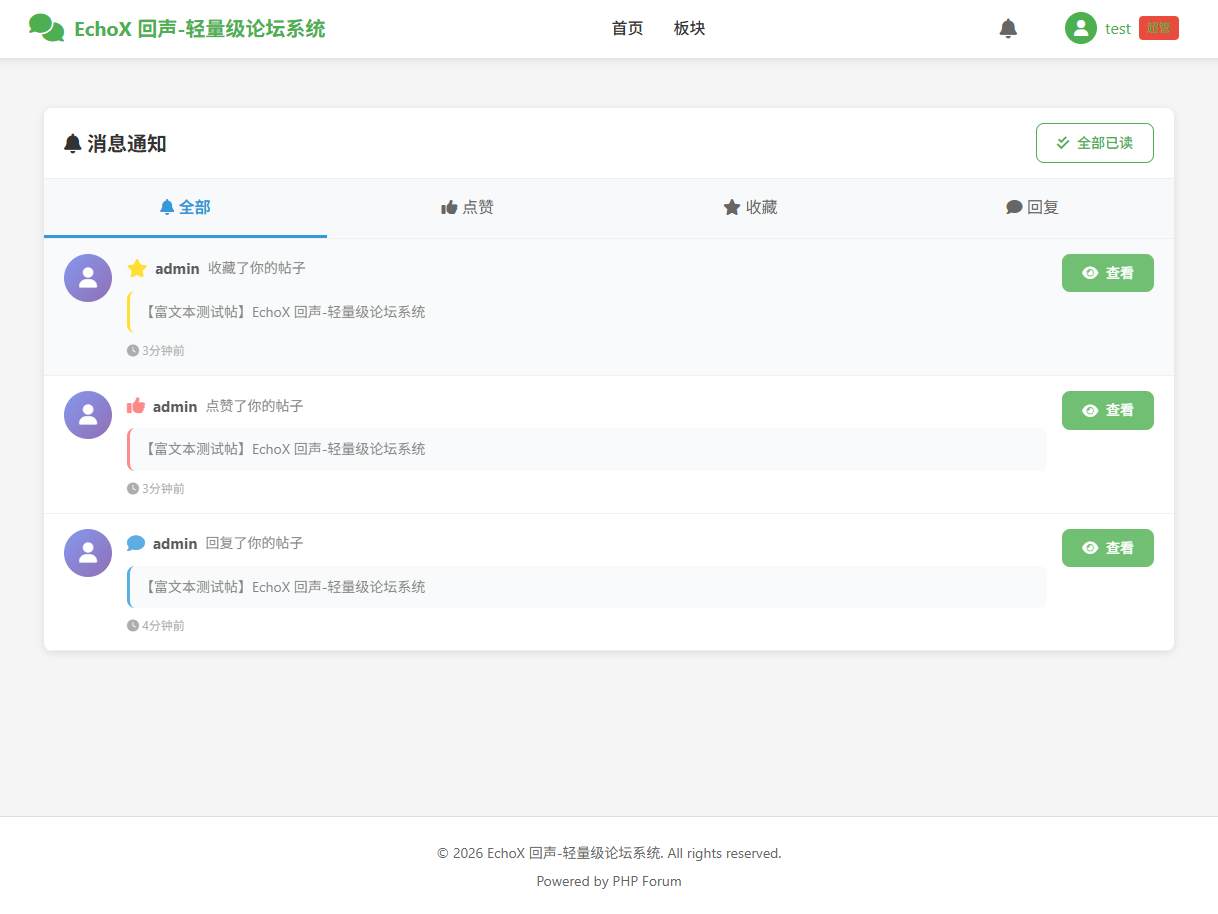Image resolution: width=1218 pixels, height=914 pixels.
Task: Click admin's avatar on the reply notification
Action: (87, 552)
